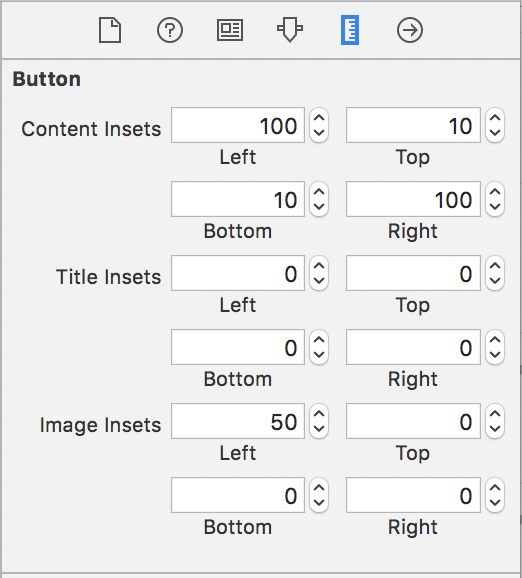522x578 pixels.
Task: Open the Connections inspector arrow icon
Action: [410, 30]
